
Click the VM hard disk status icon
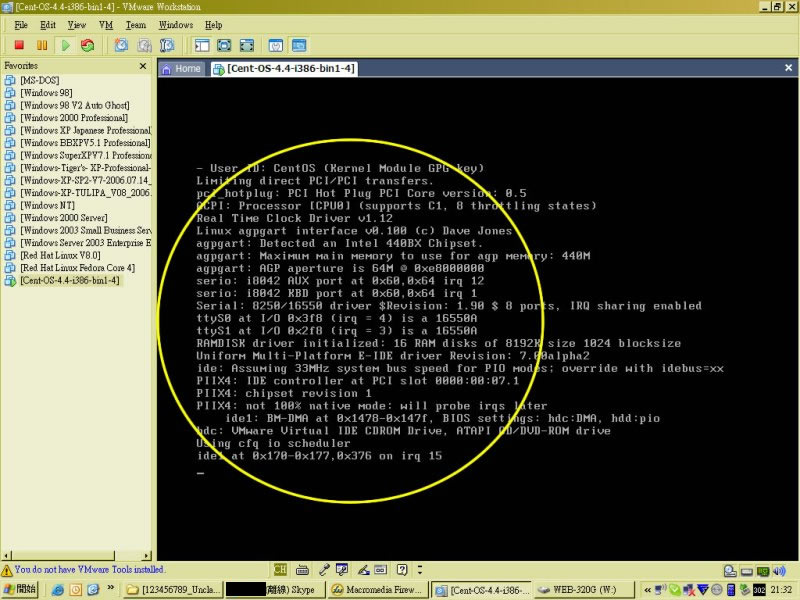[746, 571]
